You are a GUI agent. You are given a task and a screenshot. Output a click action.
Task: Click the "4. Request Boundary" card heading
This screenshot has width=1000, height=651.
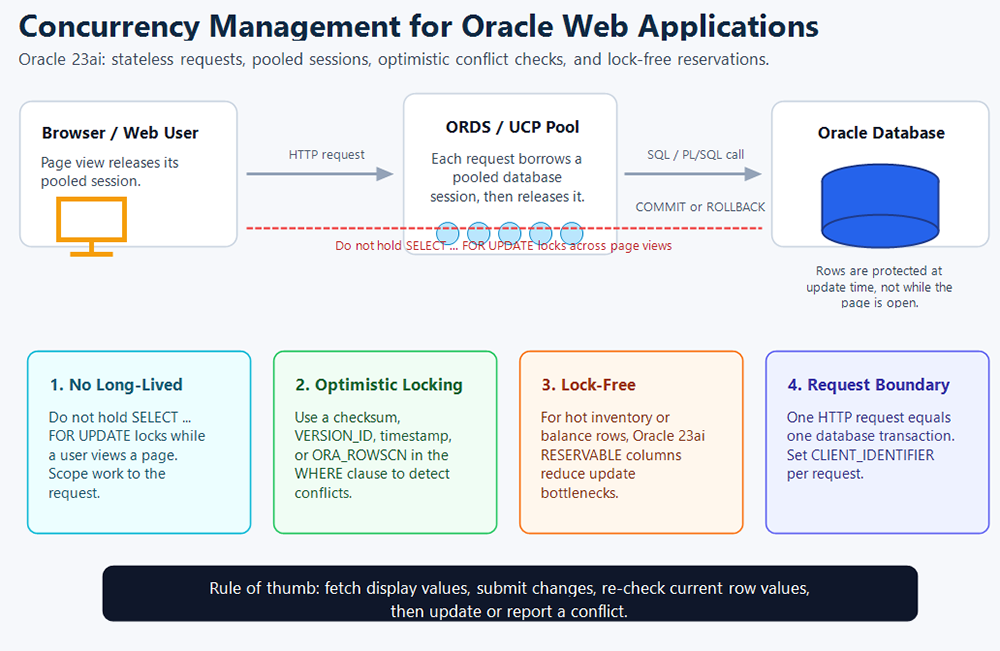[x=869, y=384]
